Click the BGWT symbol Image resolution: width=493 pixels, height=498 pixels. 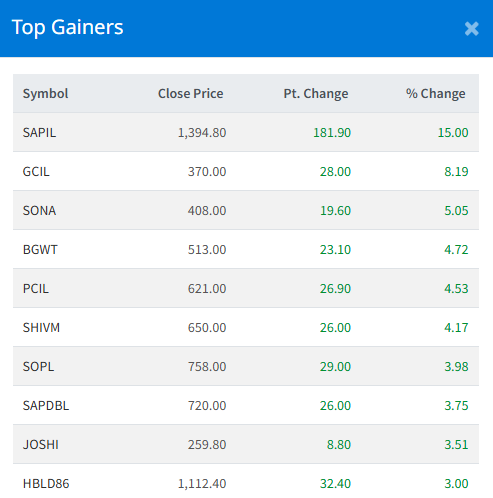pos(40,250)
